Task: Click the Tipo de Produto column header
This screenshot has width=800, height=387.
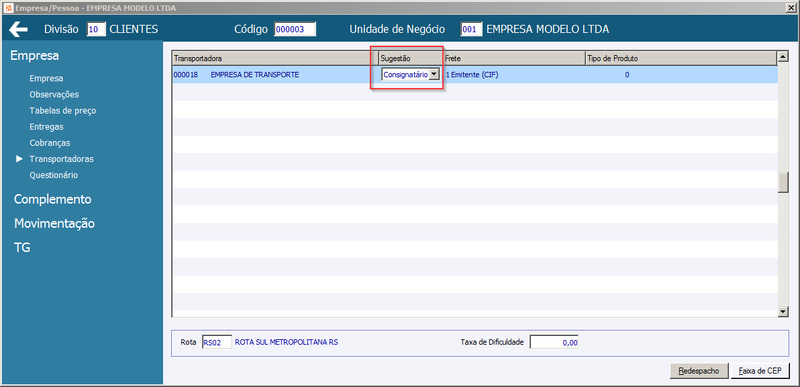Action: (x=680, y=58)
